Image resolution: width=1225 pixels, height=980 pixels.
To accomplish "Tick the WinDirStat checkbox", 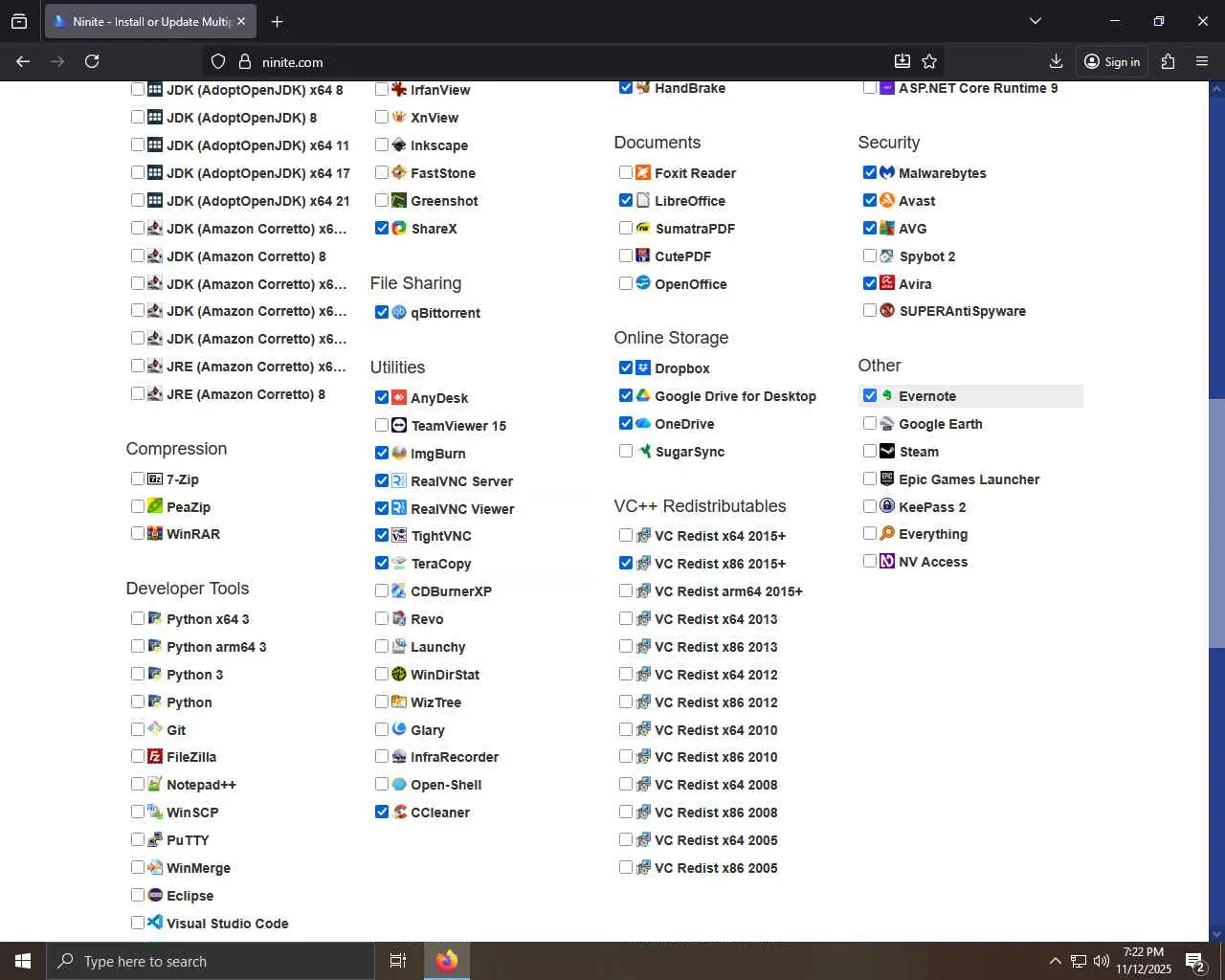I will (382, 674).
